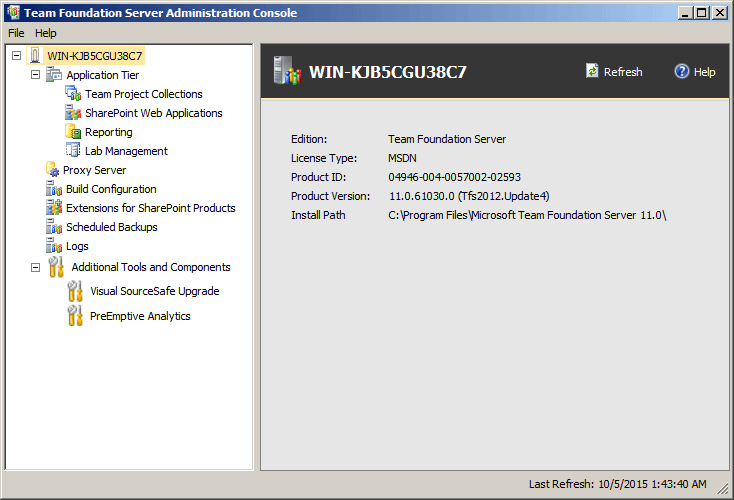Viewport: 734px width, 500px height.
Task: Click the Product Version value 11.0.61030.0
Action: [469, 196]
